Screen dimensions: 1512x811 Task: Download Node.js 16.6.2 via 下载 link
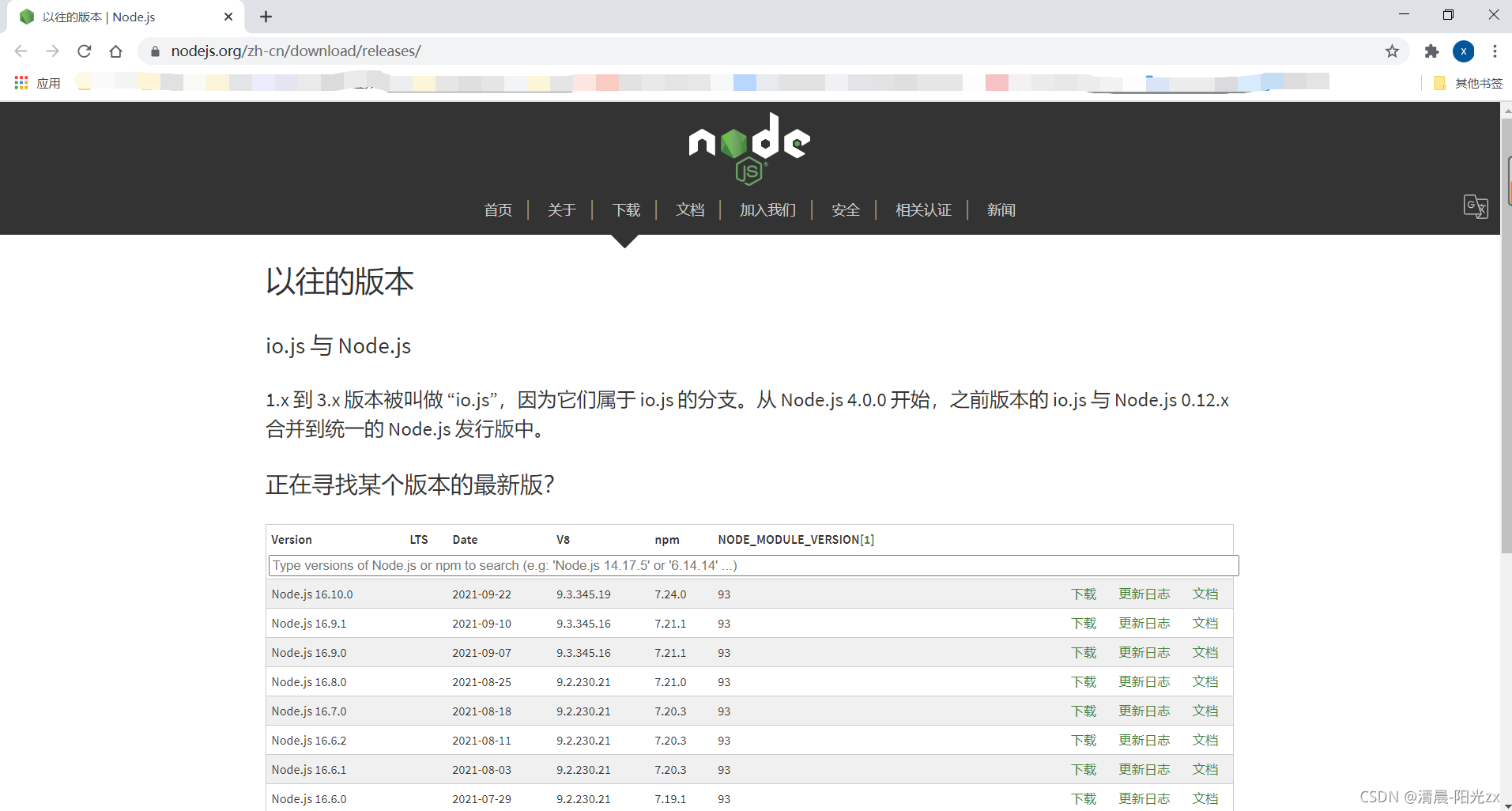1084,741
